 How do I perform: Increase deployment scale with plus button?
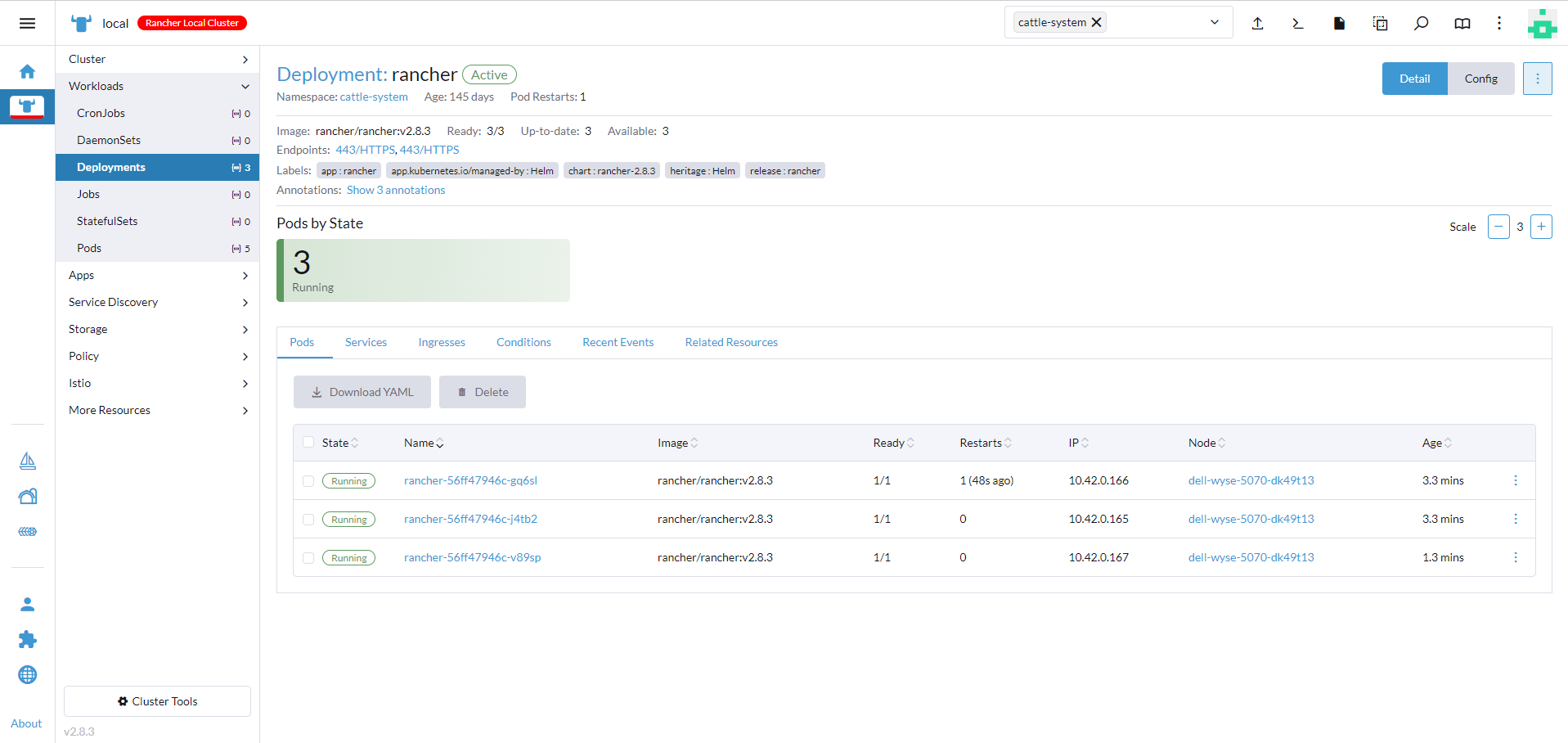[1541, 227]
